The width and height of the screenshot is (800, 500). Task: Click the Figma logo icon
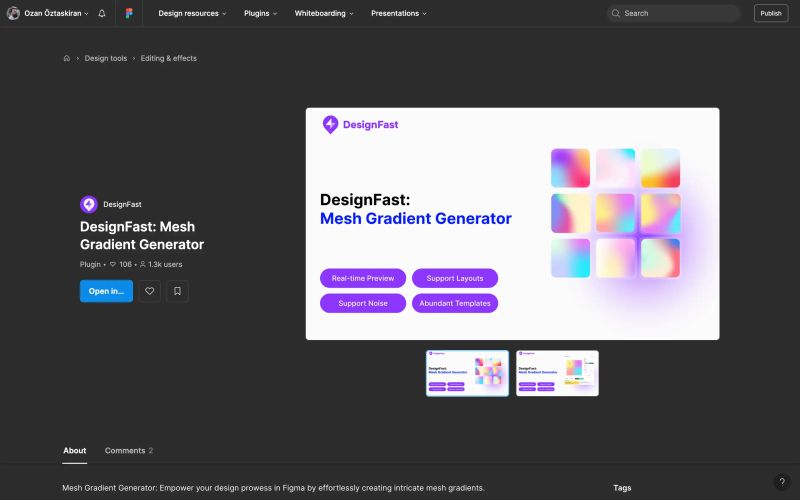coord(129,13)
